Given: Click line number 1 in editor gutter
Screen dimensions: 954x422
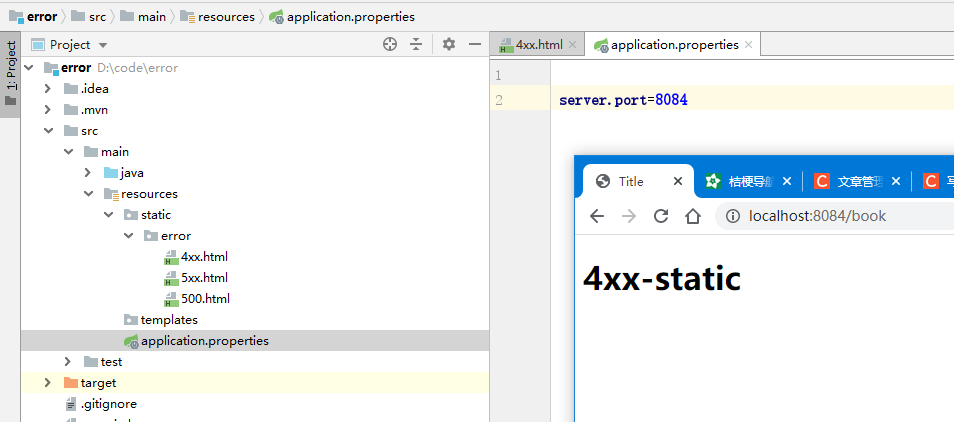Looking at the screenshot, I should click(x=499, y=76).
